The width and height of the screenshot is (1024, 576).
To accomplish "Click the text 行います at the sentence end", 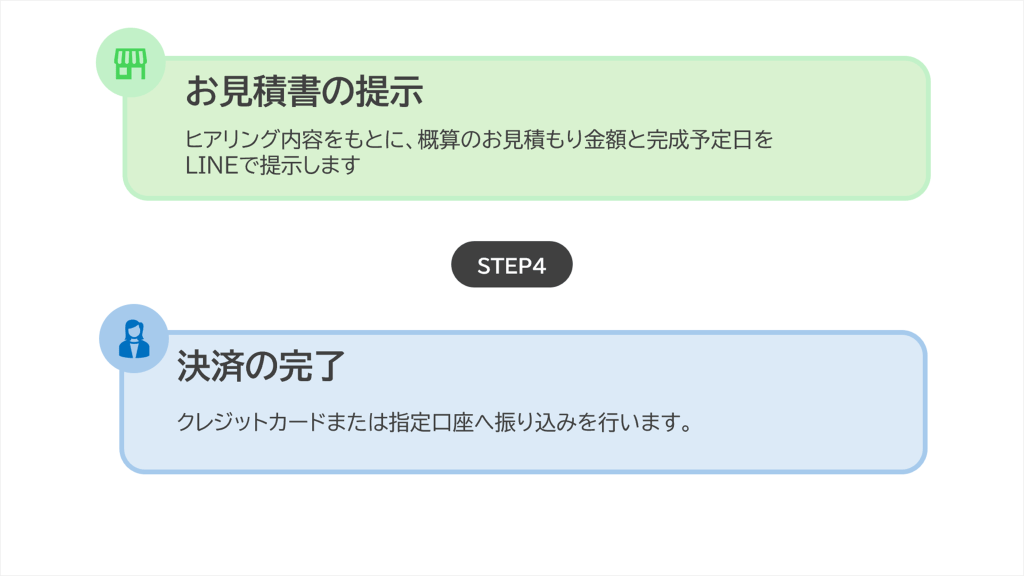I will tap(637, 421).
